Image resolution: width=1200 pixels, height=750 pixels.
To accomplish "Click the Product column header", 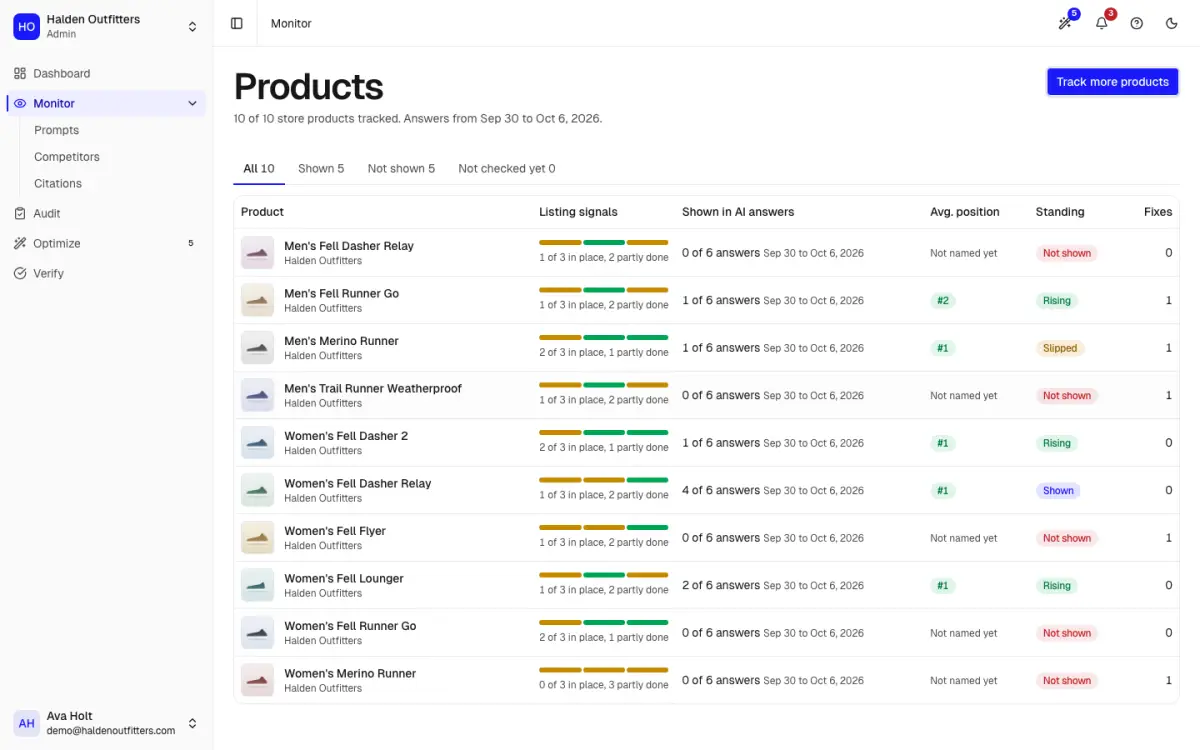I will [x=262, y=212].
